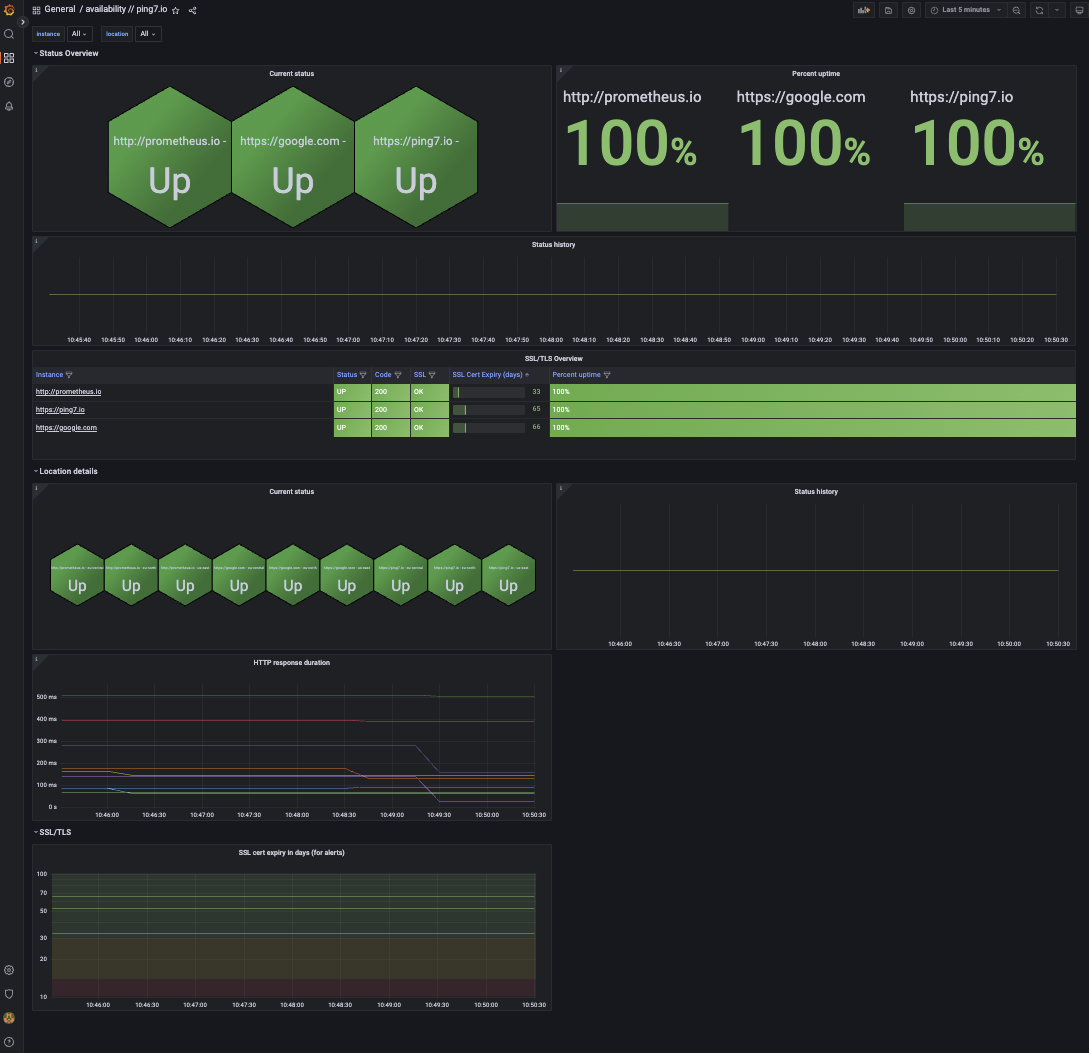Screen dimensions: 1089x1053
Task: Click the https://ping7.io Up hexagon
Action: coord(416,157)
